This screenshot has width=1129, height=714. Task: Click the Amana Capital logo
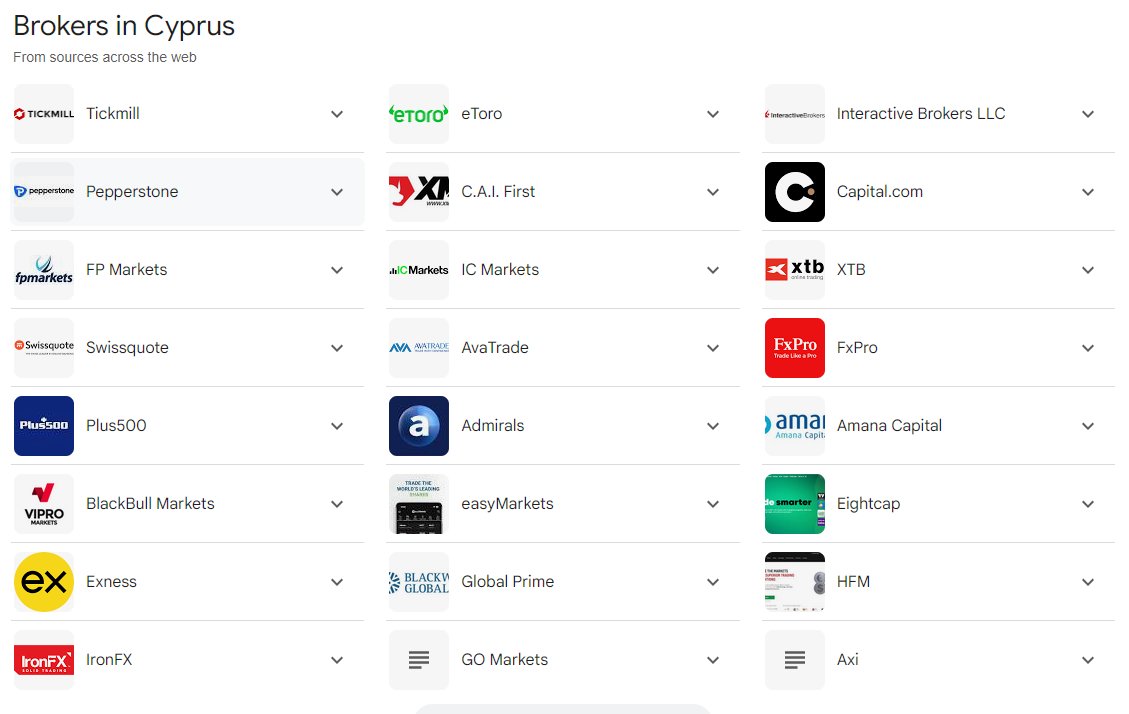pyautogui.click(x=795, y=426)
